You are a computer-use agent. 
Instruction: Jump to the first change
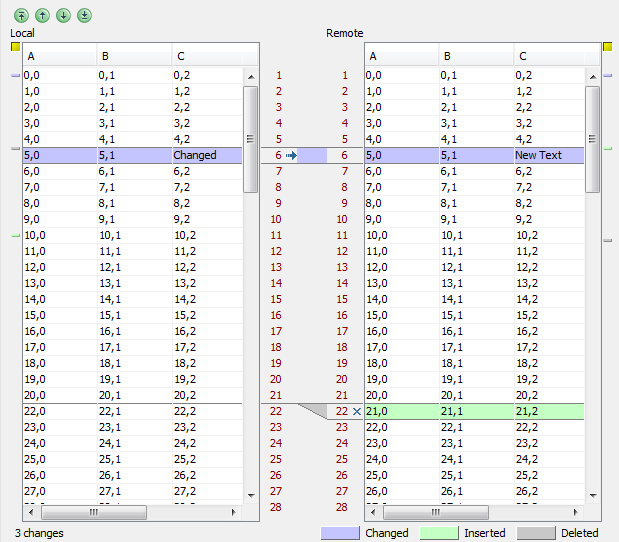pos(20,15)
